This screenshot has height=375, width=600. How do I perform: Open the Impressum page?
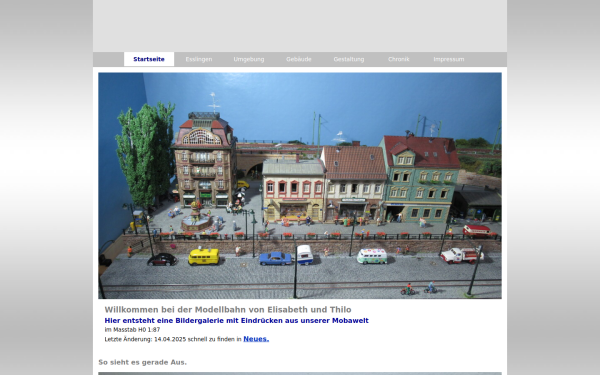coord(448,59)
